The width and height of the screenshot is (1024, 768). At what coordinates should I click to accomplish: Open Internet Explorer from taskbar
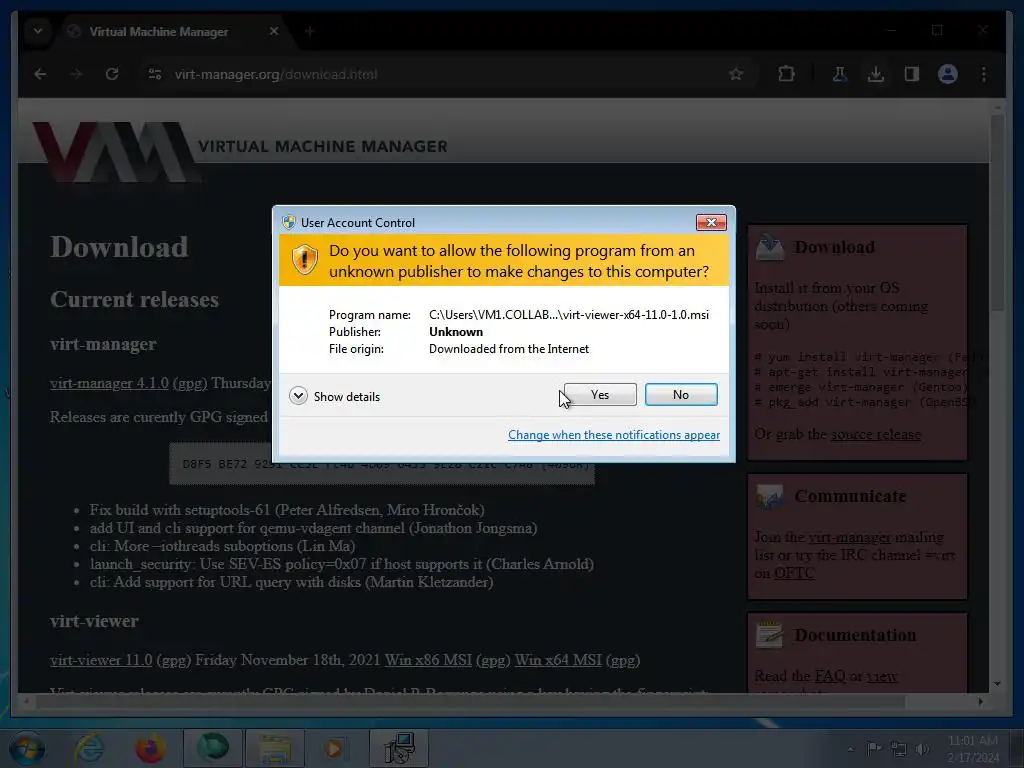coord(89,748)
